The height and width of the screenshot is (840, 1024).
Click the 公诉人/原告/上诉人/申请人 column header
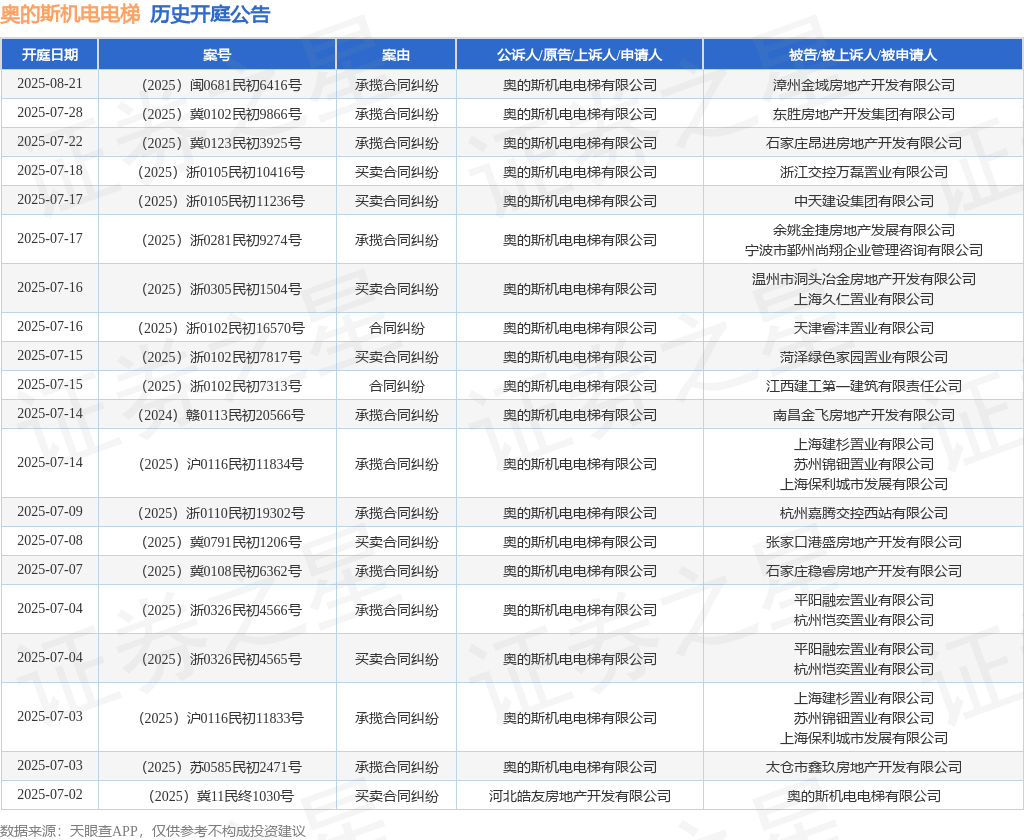579,55
